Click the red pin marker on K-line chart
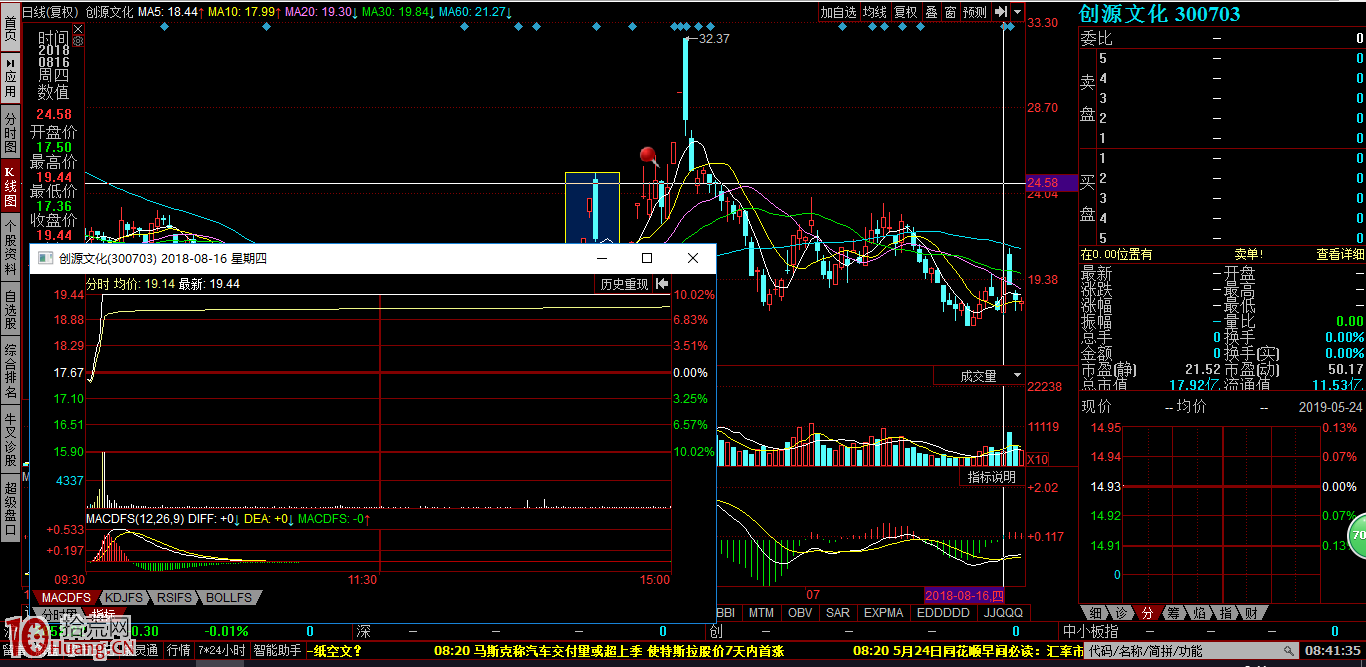The image size is (1366, 667). pyautogui.click(x=648, y=155)
